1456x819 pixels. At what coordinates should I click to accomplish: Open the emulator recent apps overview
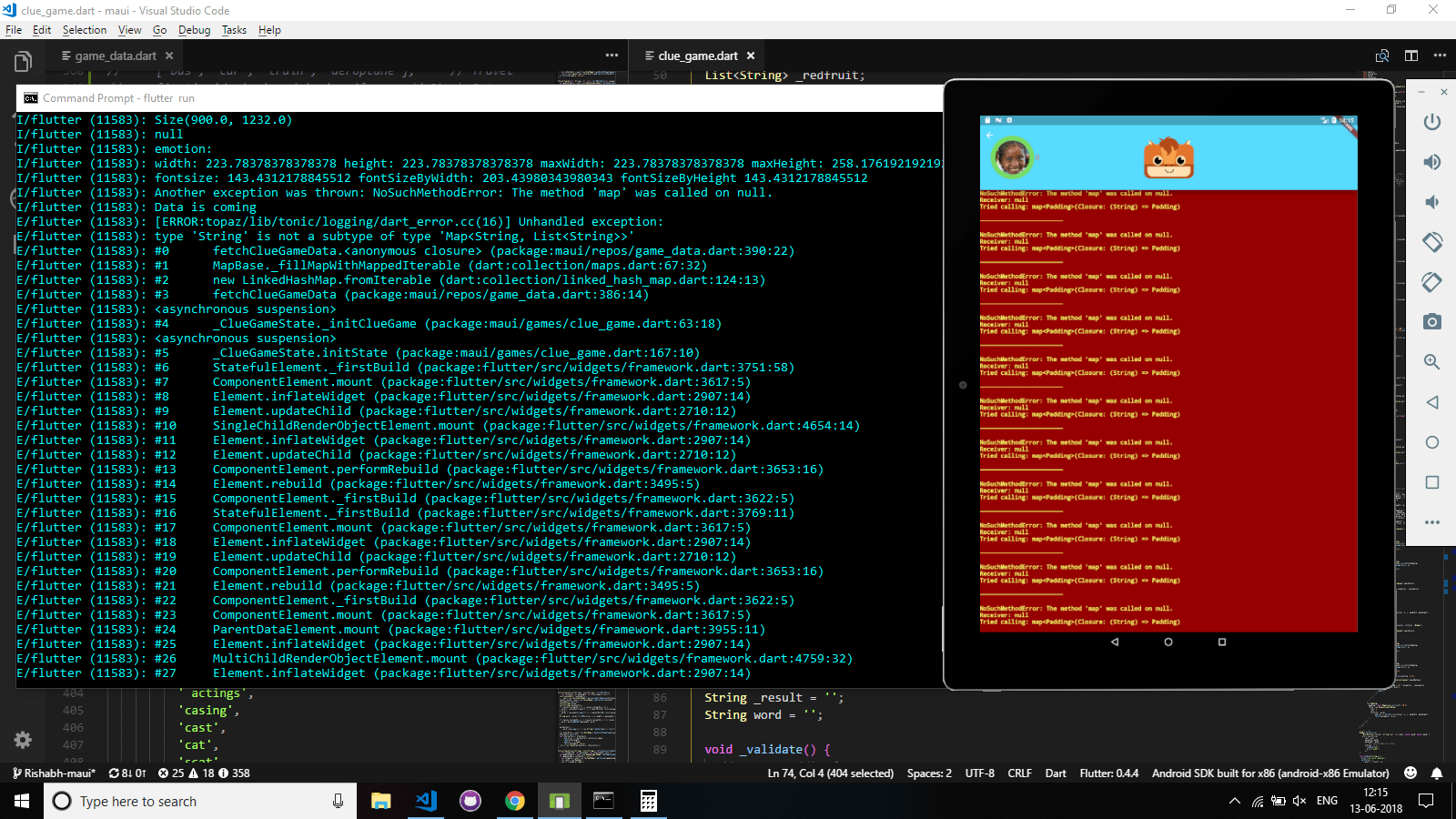coord(1431,480)
